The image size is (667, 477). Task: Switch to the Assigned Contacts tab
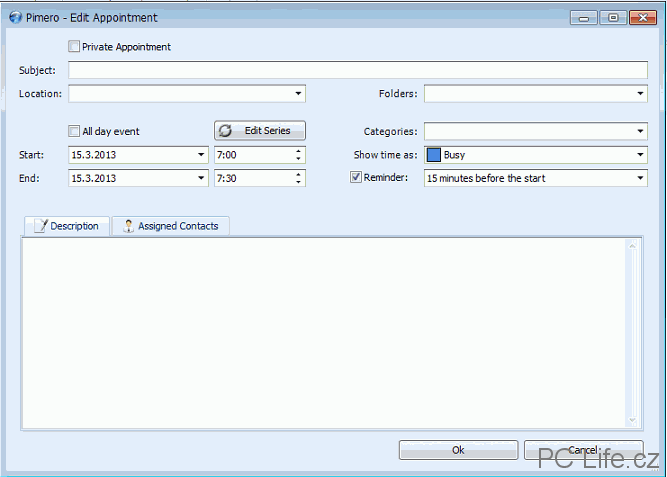coord(171,226)
